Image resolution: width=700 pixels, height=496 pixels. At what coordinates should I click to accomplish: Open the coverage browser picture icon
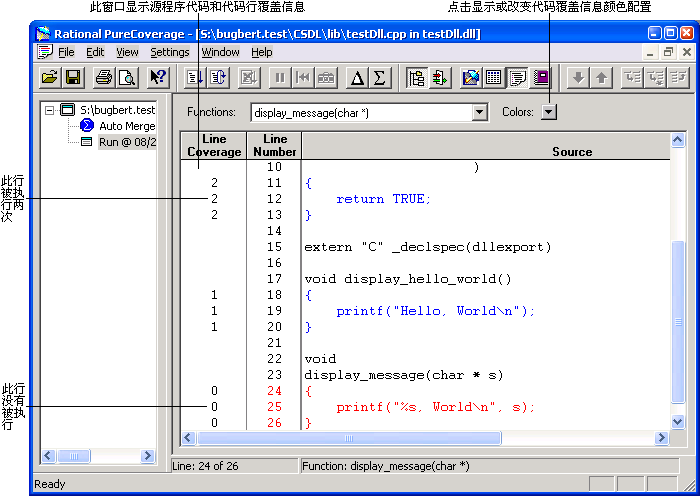point(471,78)
